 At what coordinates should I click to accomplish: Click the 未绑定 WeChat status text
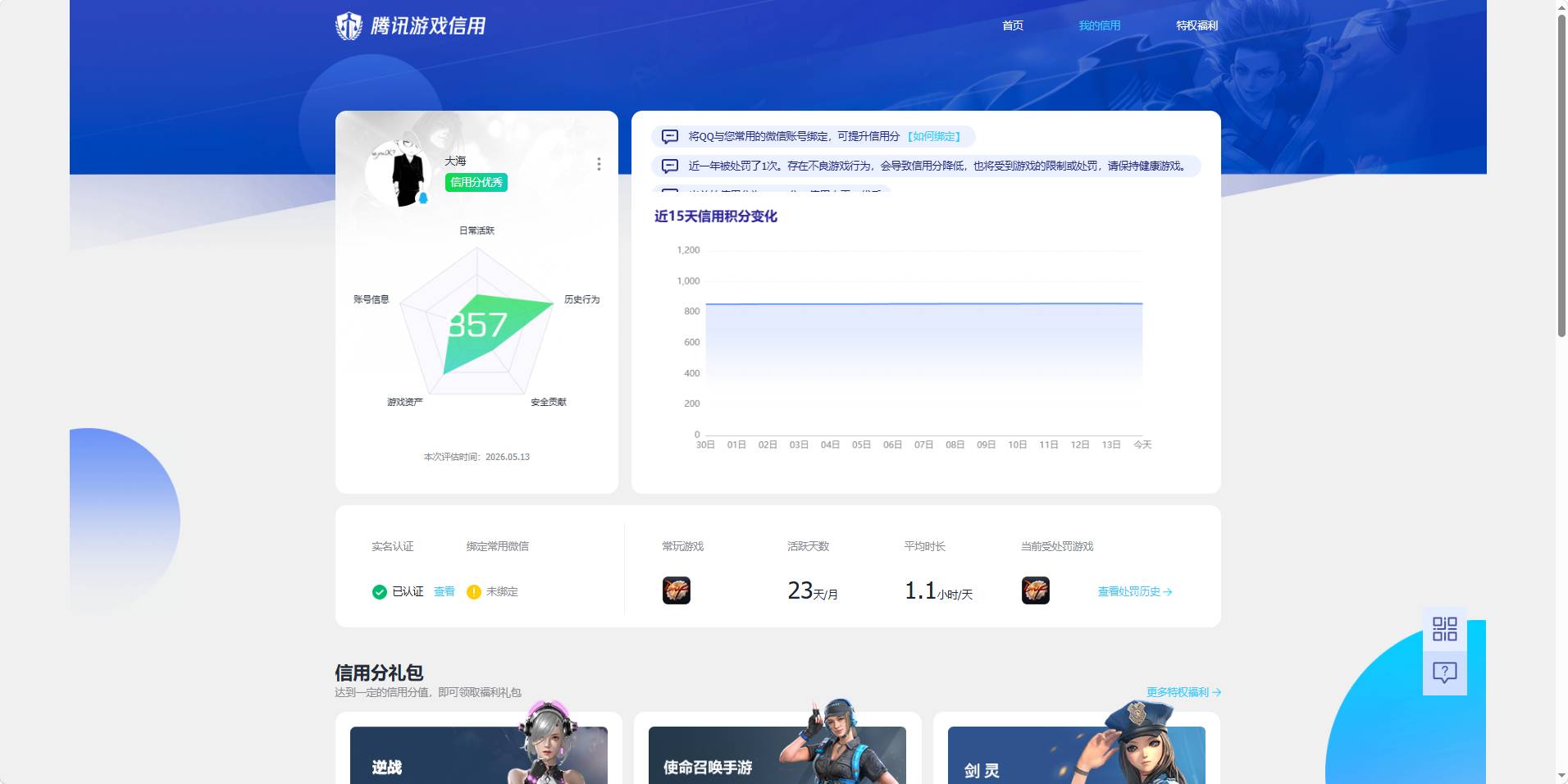pyautogui.click(x=502, y=591)
